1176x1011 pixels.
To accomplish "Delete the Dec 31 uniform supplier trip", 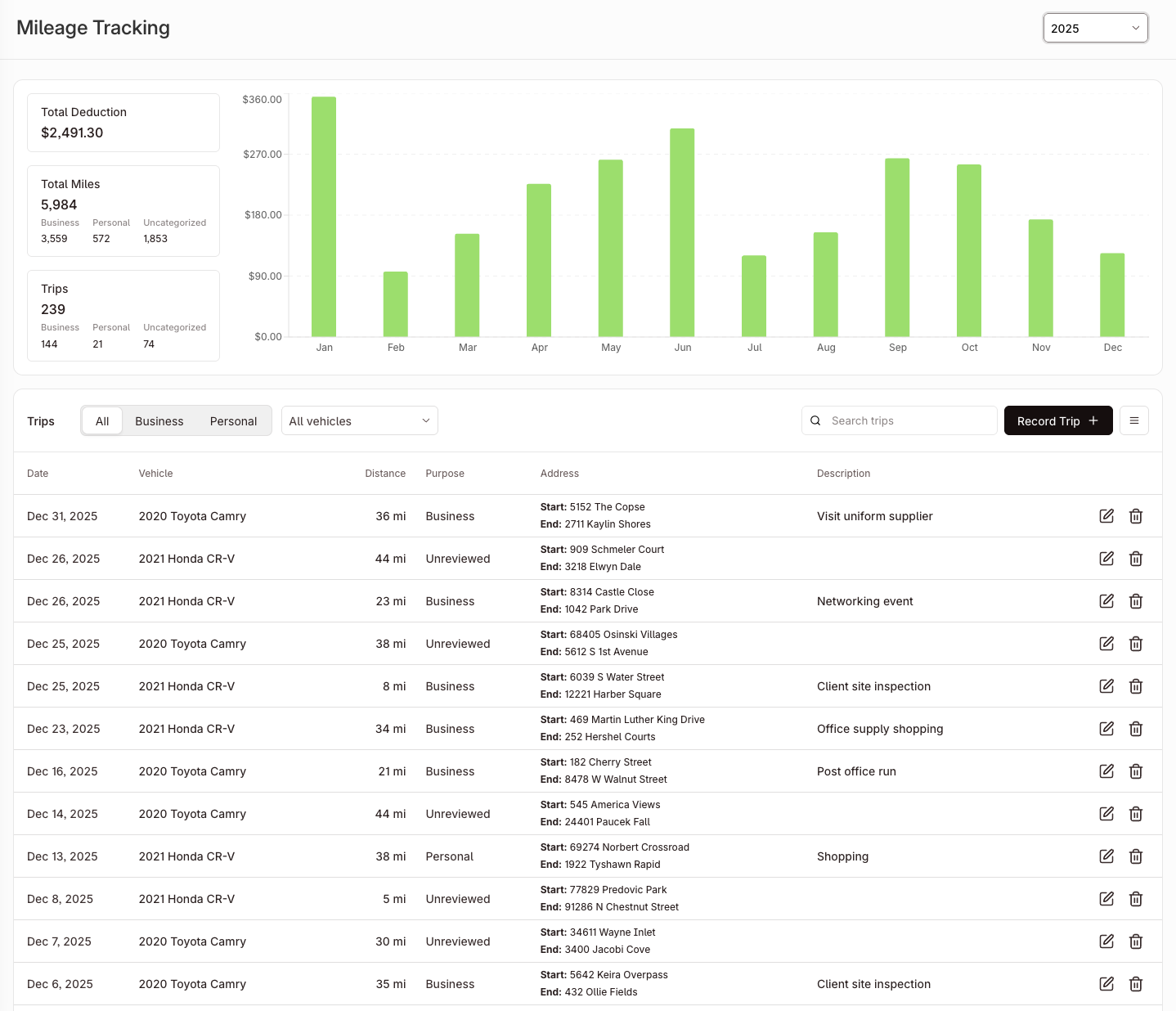I will [x=1136, y=516].
